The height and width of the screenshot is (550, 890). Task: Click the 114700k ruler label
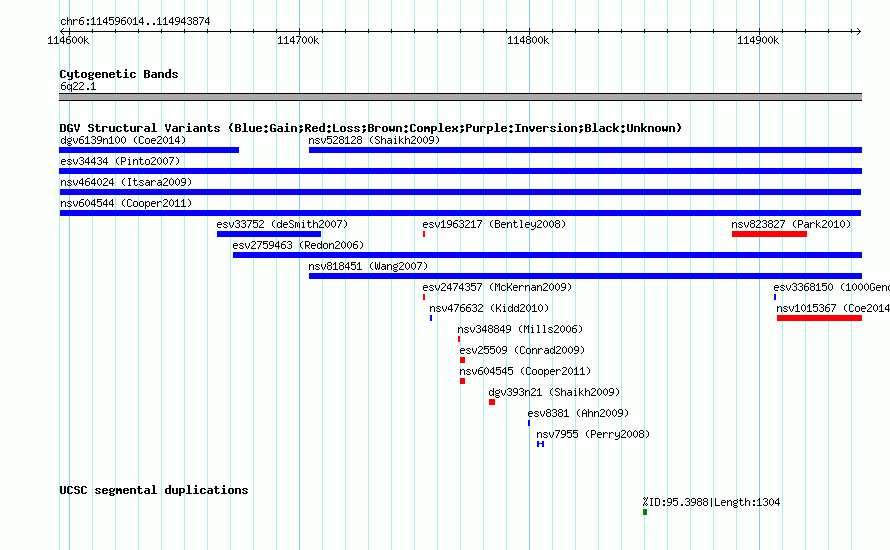[298, 40]
